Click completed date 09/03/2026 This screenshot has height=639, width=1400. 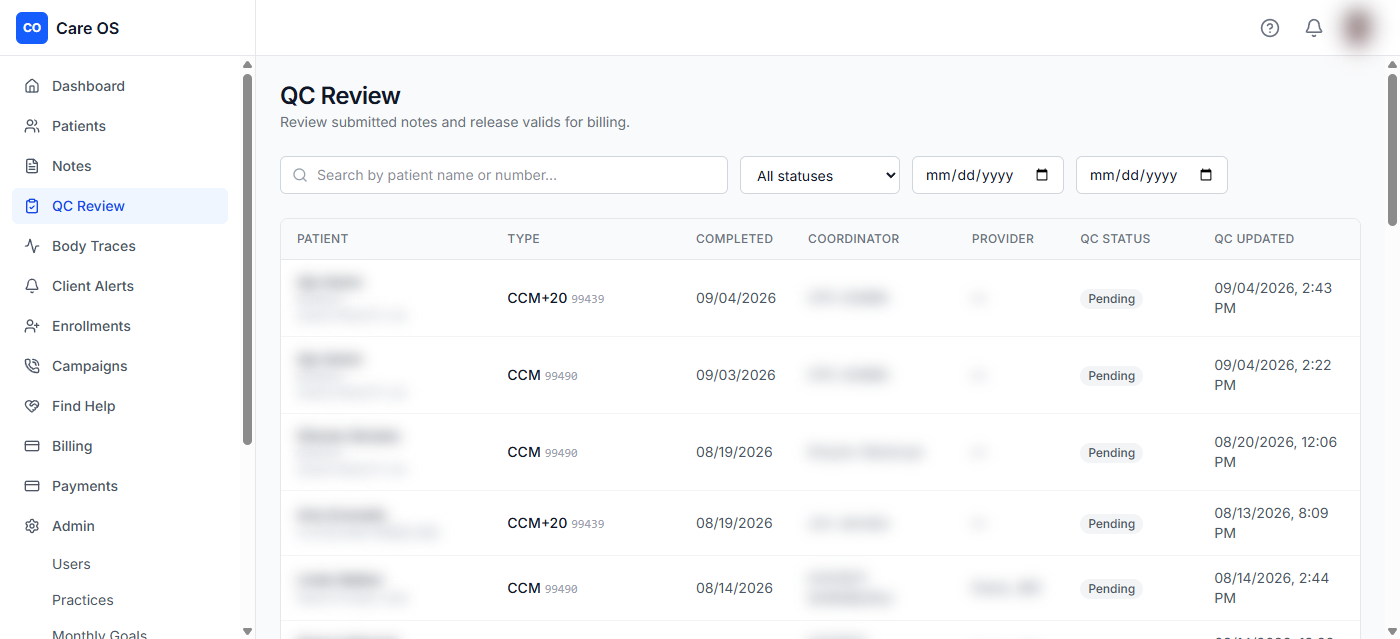(736, 375)
